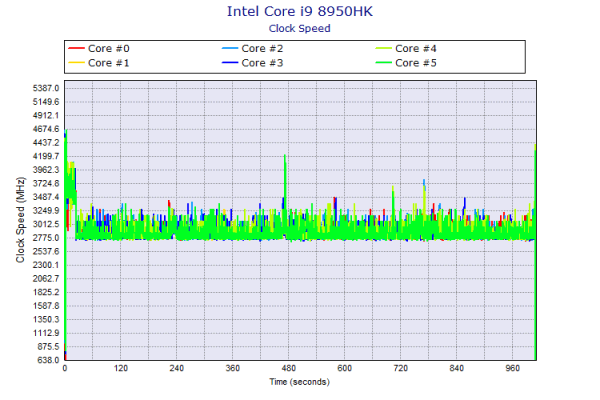Click the 'Clock Speed (MHz)' vertical axis label
This screenshot has width=600, height=400.
pyautogui.click(x=20, y=220)
